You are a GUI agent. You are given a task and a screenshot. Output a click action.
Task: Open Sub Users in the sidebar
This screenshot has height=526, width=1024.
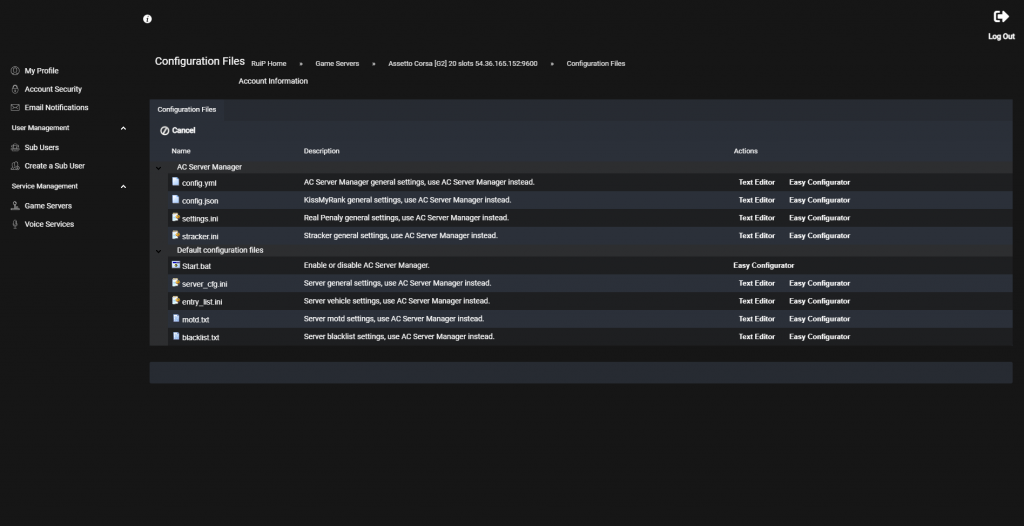tap(41, 148)
